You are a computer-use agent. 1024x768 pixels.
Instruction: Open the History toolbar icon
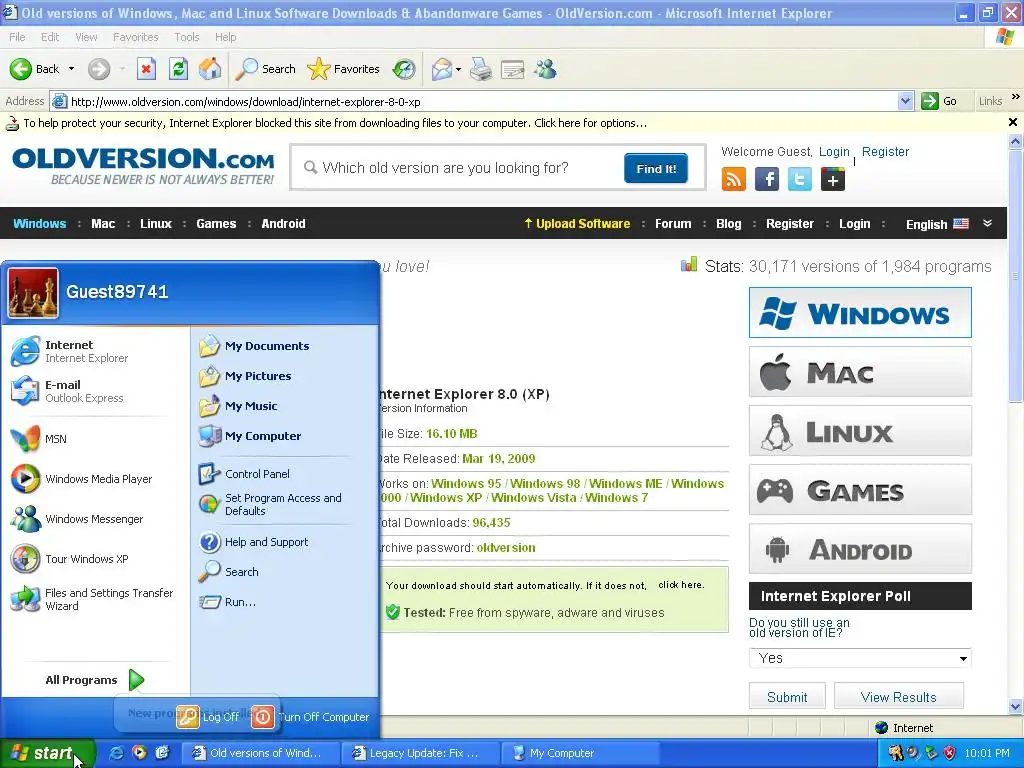pos(404,69)
